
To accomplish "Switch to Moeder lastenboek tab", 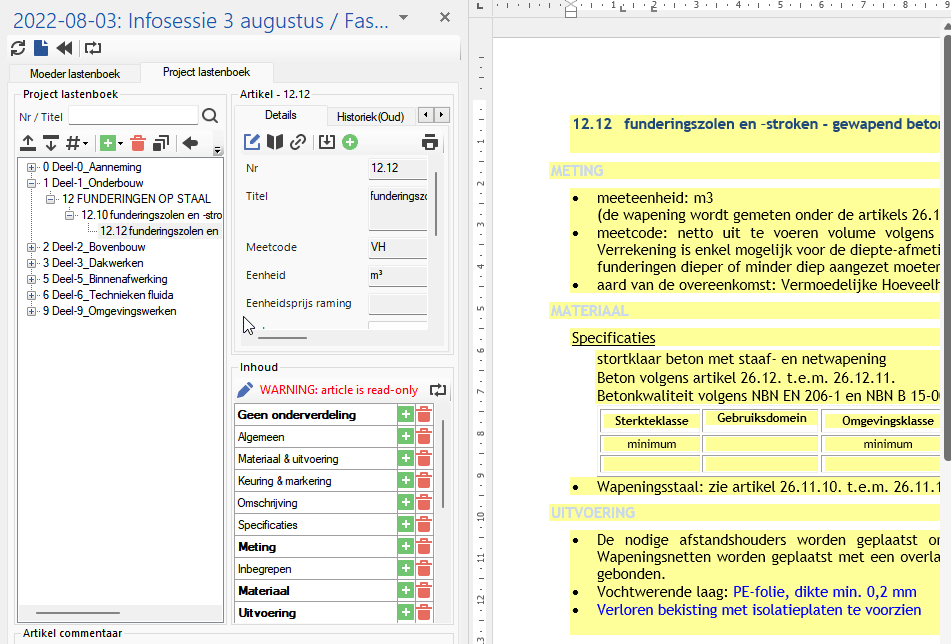I will [x=75, y=74].
